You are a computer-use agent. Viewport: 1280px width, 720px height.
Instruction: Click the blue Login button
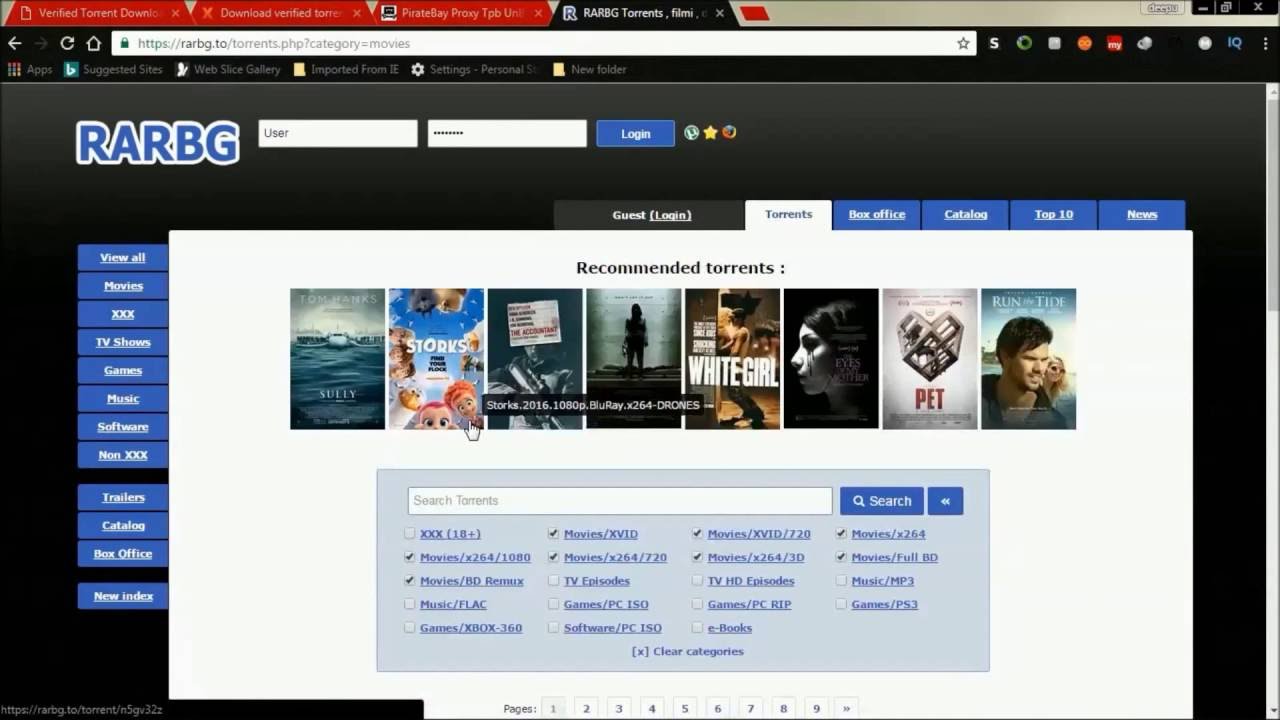pos(635,133)
